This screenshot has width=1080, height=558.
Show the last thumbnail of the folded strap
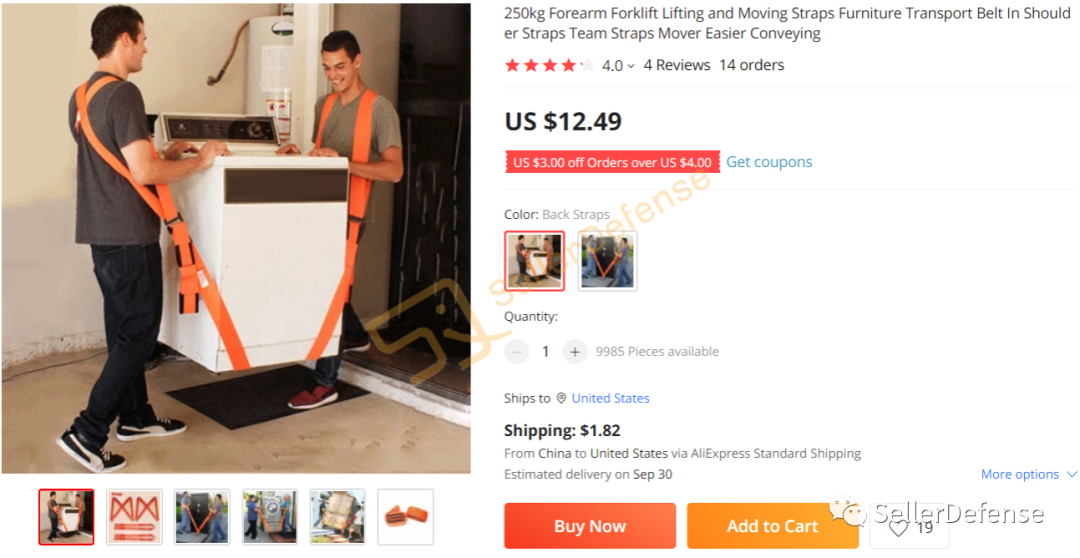click(405, 517)
